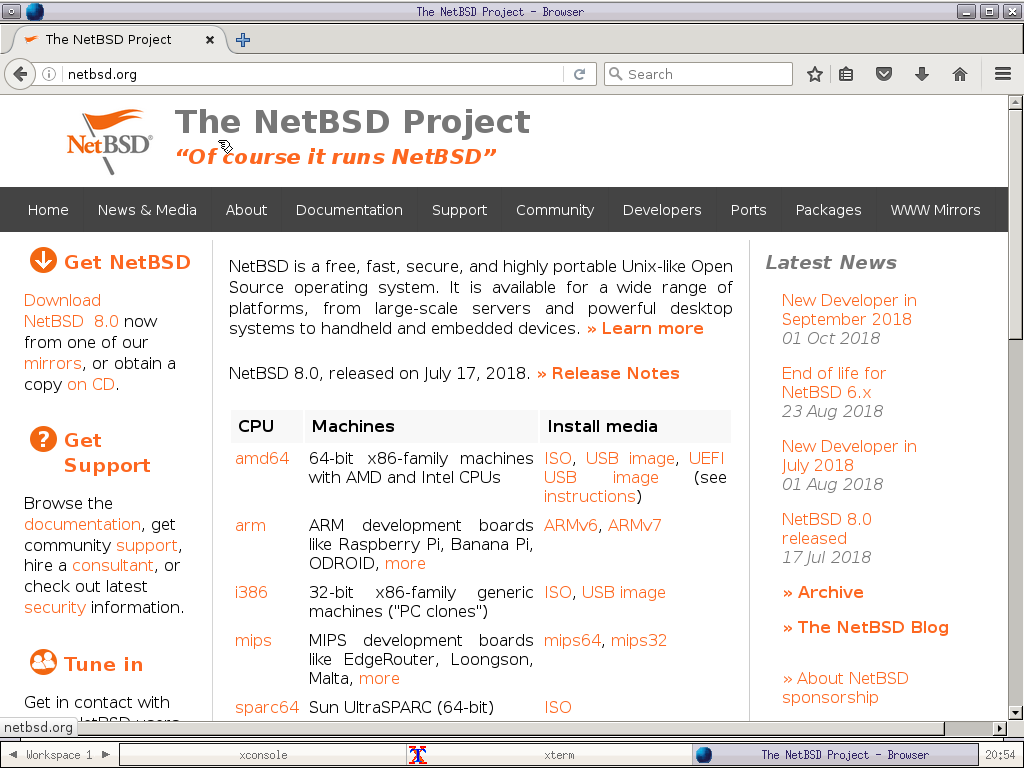1024x768 pixels.
Task: Click the arm CPU link
Action: (250, 525)
